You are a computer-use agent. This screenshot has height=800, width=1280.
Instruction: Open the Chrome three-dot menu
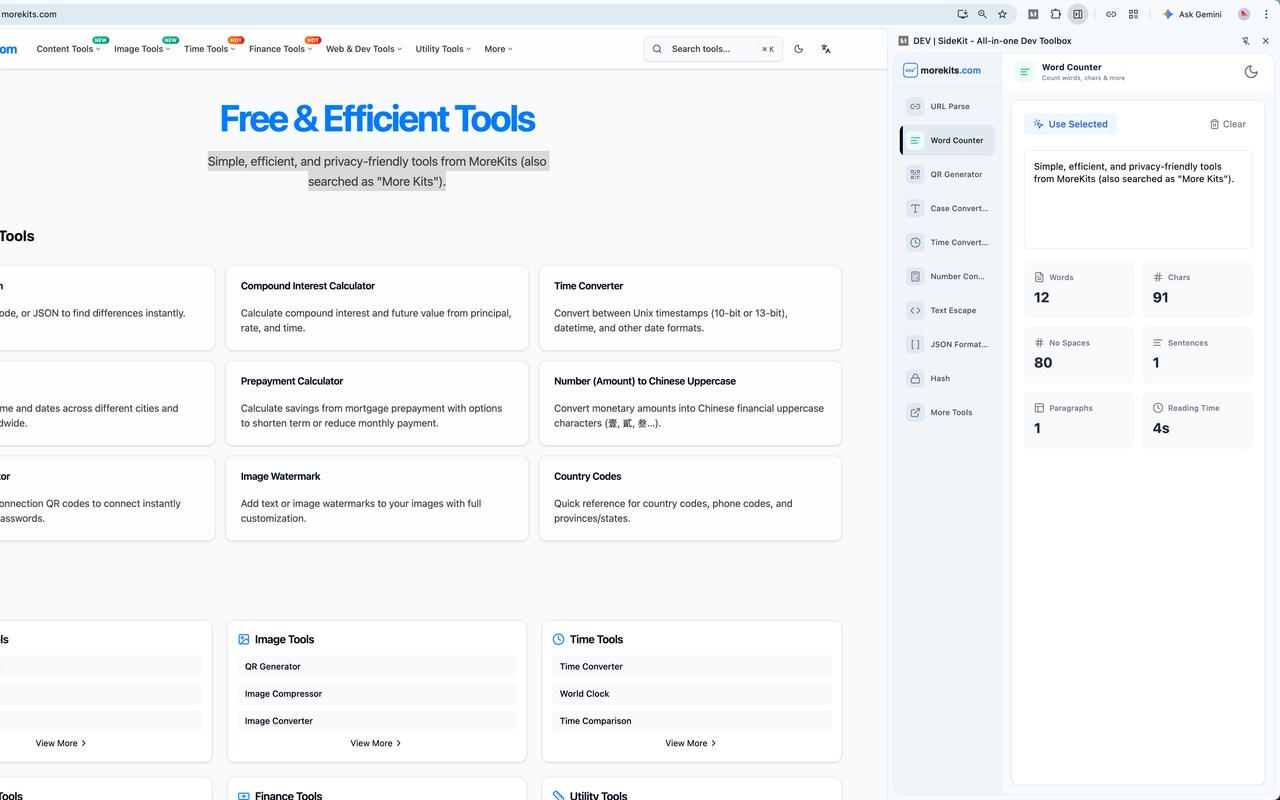[1267, 14]
